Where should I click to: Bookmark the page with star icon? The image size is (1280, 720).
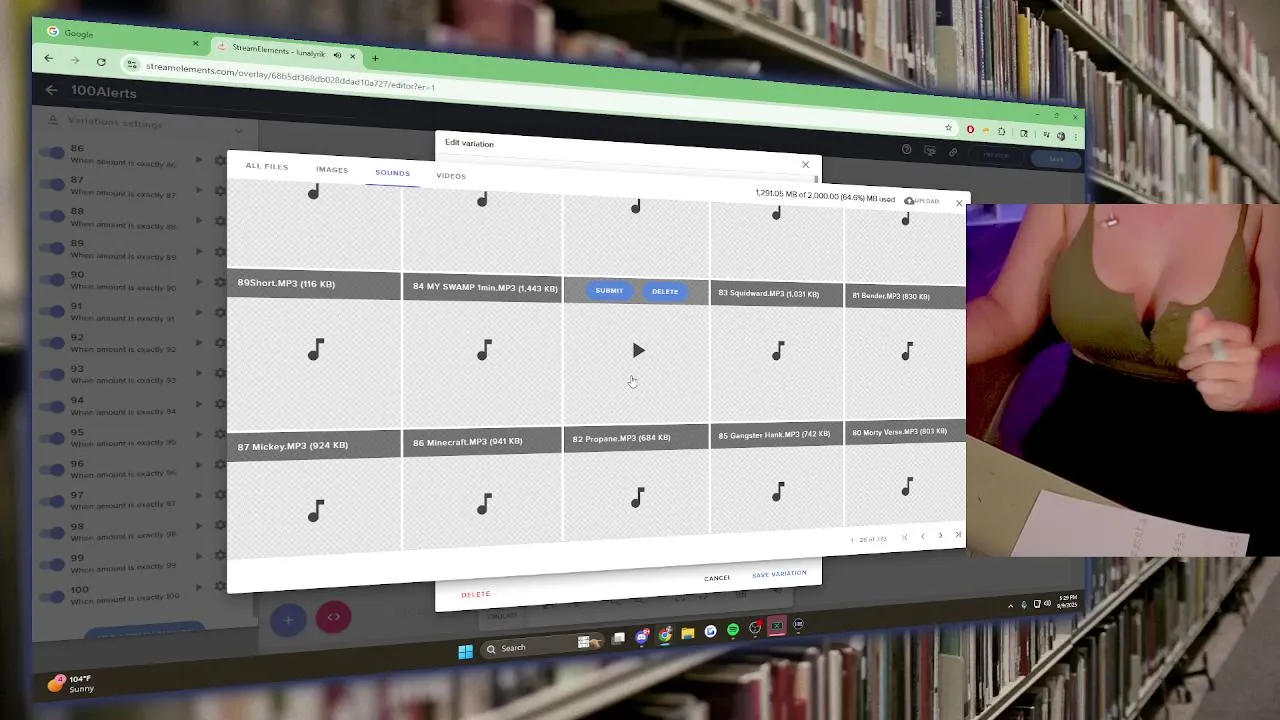(x=949, y=128)
